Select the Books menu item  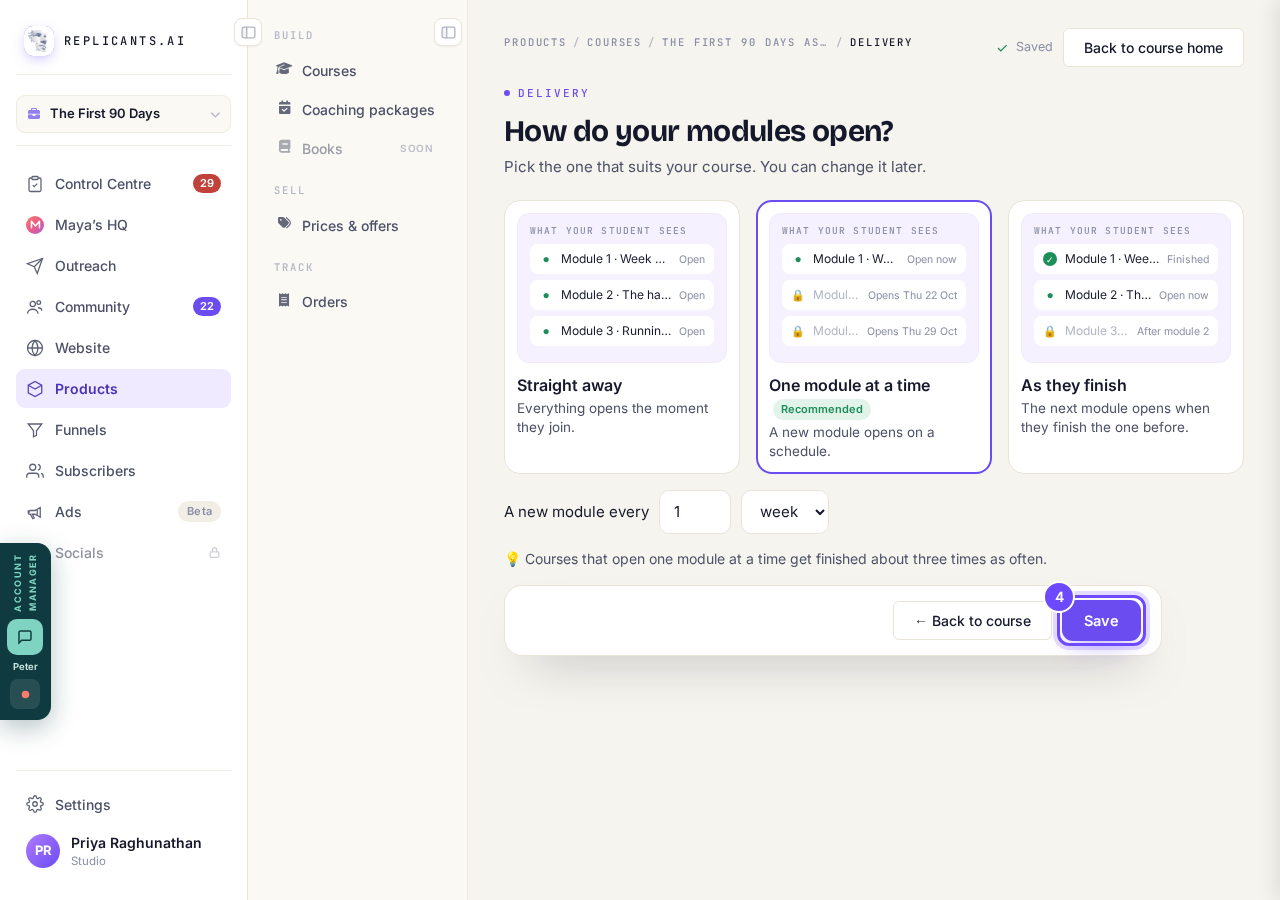tap(357, 149)
